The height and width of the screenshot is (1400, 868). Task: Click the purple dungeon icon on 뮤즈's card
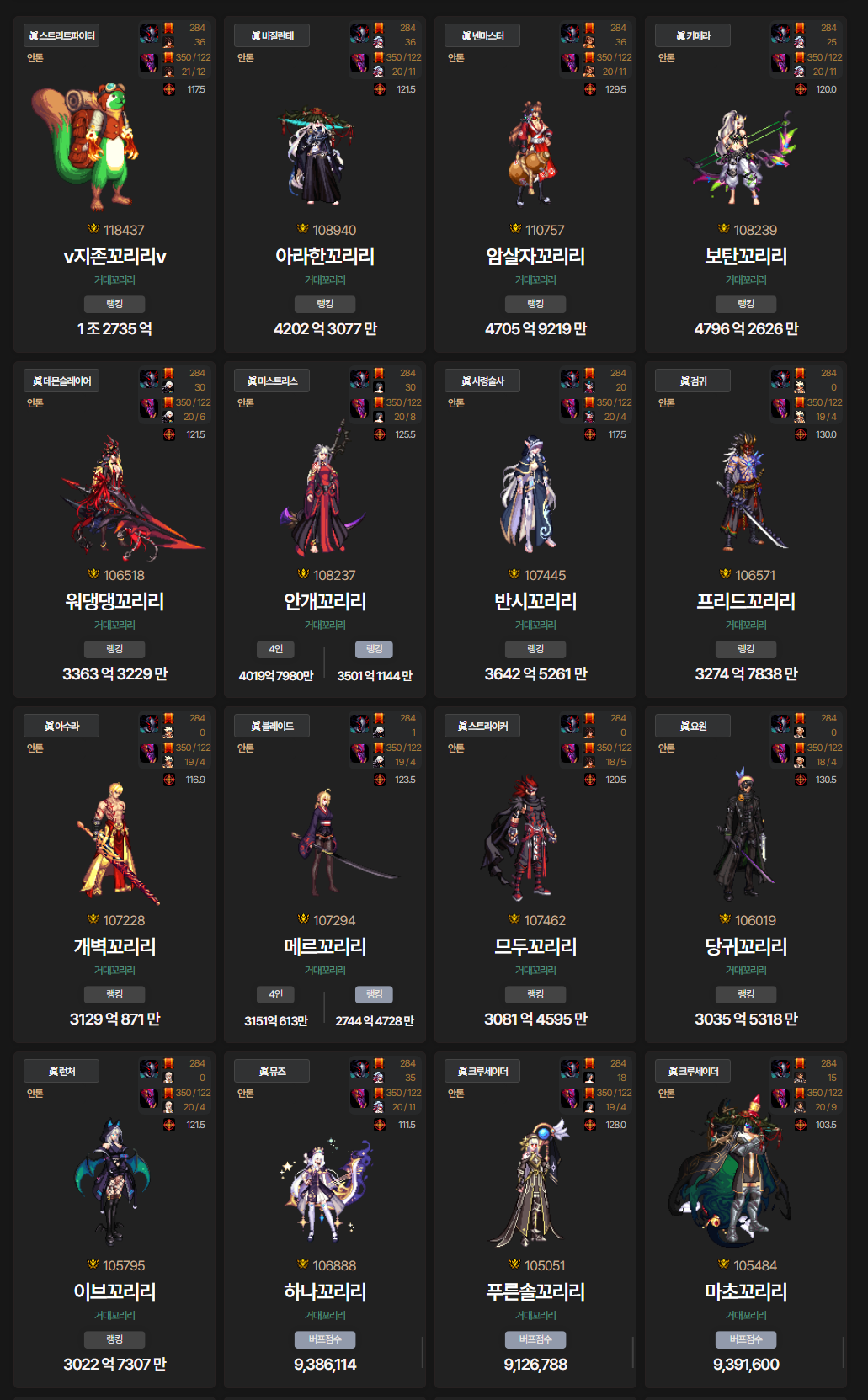tap(359, 1099)
